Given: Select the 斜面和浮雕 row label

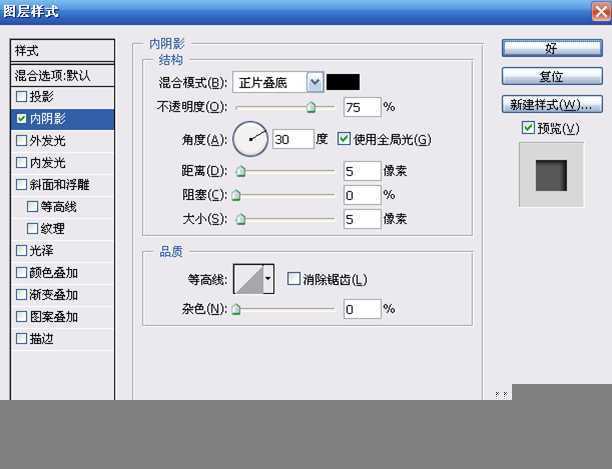Looking at the screenshot, I should (60, 185).
